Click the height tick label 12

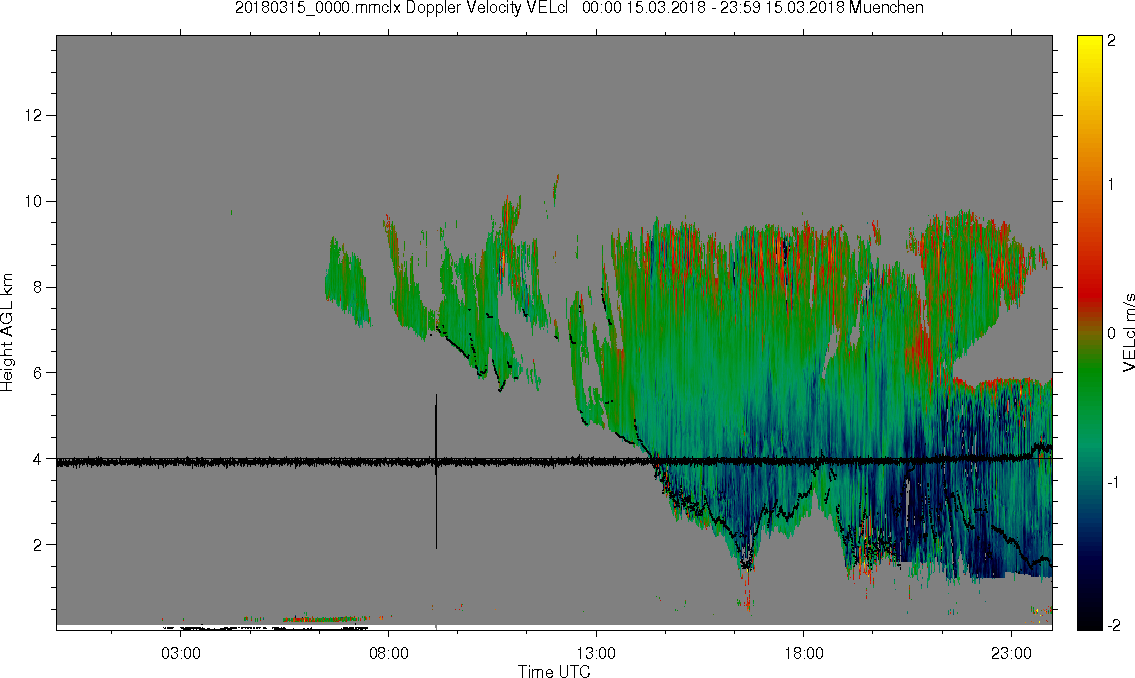coord(33,116)
